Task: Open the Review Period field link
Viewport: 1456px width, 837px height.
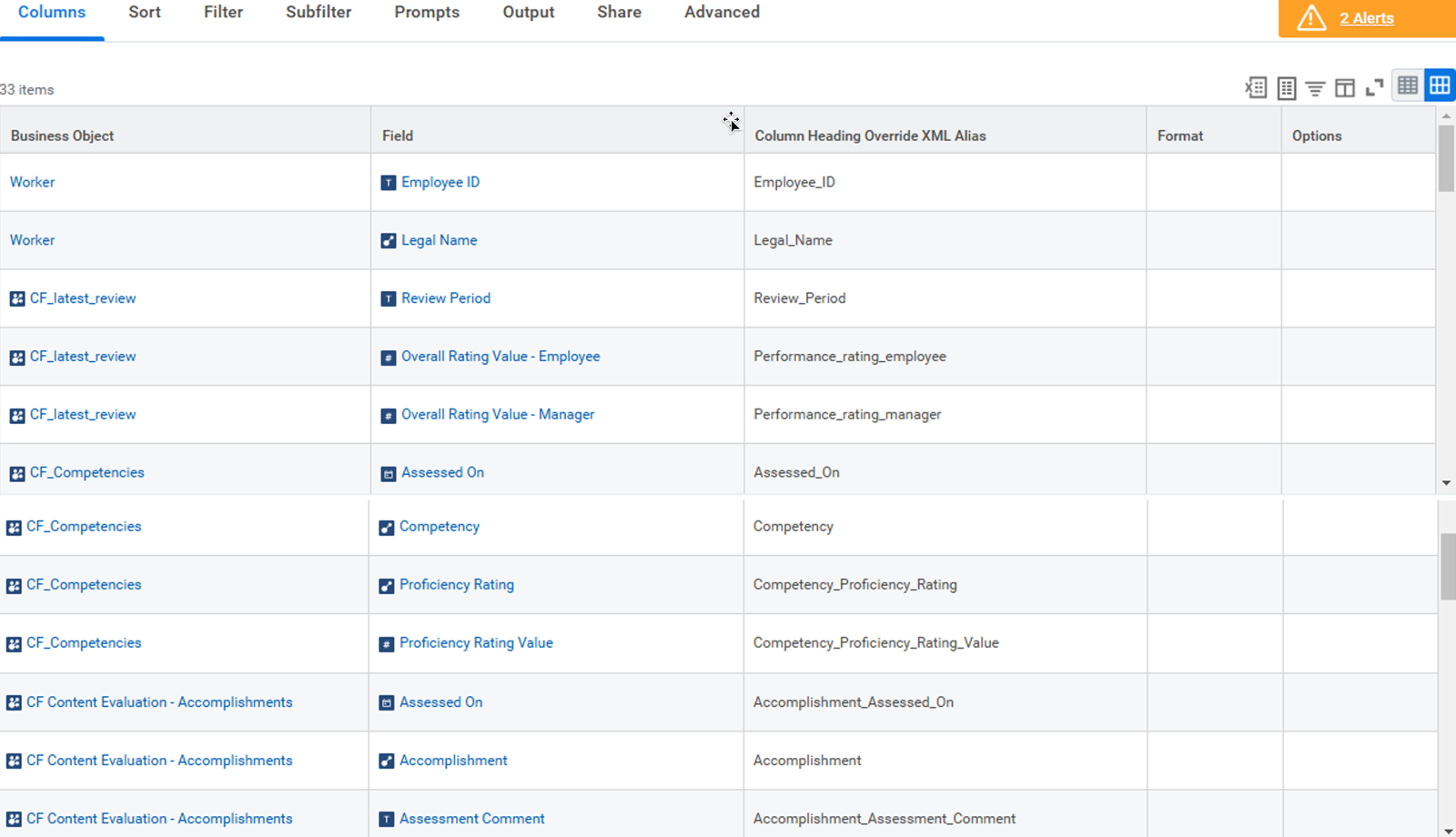Action: 446,298
